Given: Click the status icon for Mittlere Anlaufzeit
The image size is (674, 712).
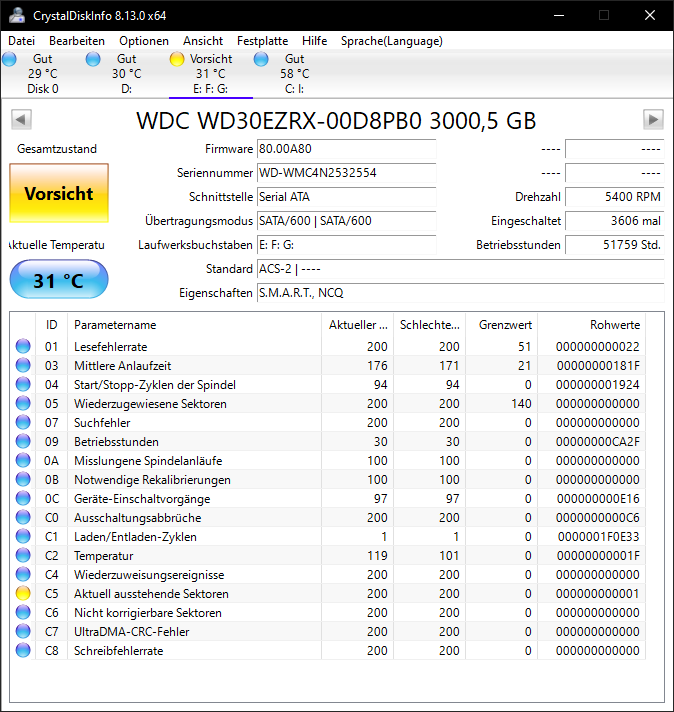Looking at the screenshot, I should coord(23,366).
